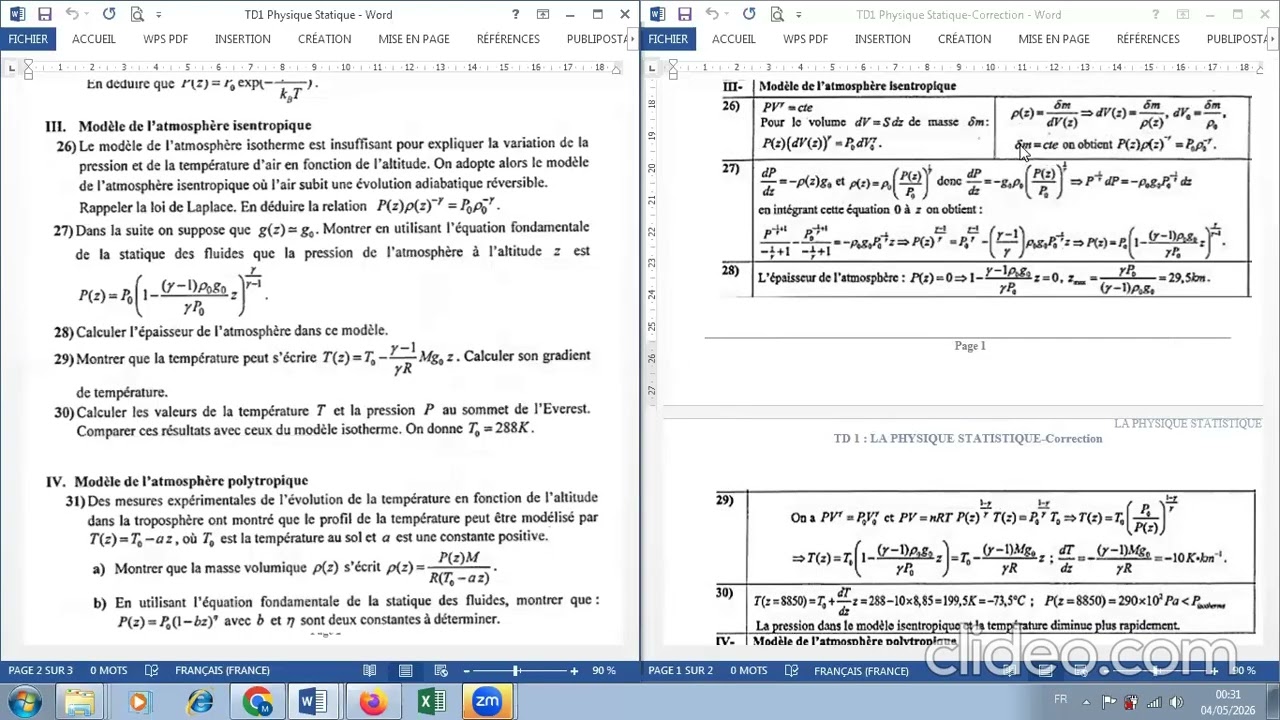
Task: Open RÉFÉRENCES tab in the Correction window
Action: pos(1148,39)
